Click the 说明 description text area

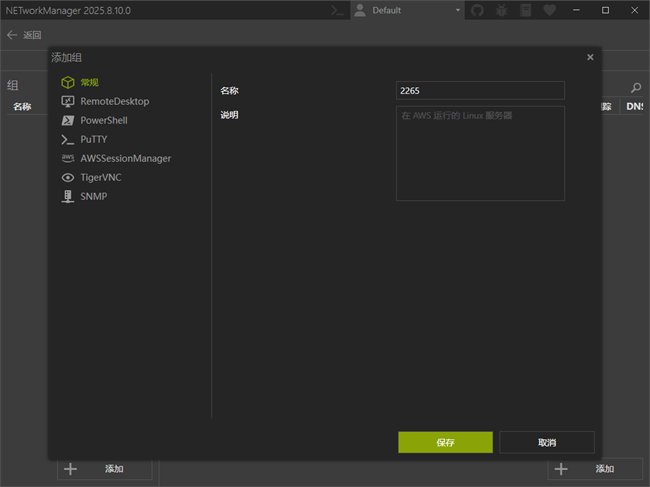click(x=480, y=153)
